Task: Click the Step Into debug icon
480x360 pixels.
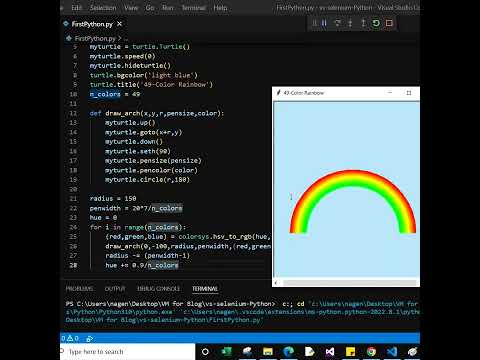Action: (350, 23)
